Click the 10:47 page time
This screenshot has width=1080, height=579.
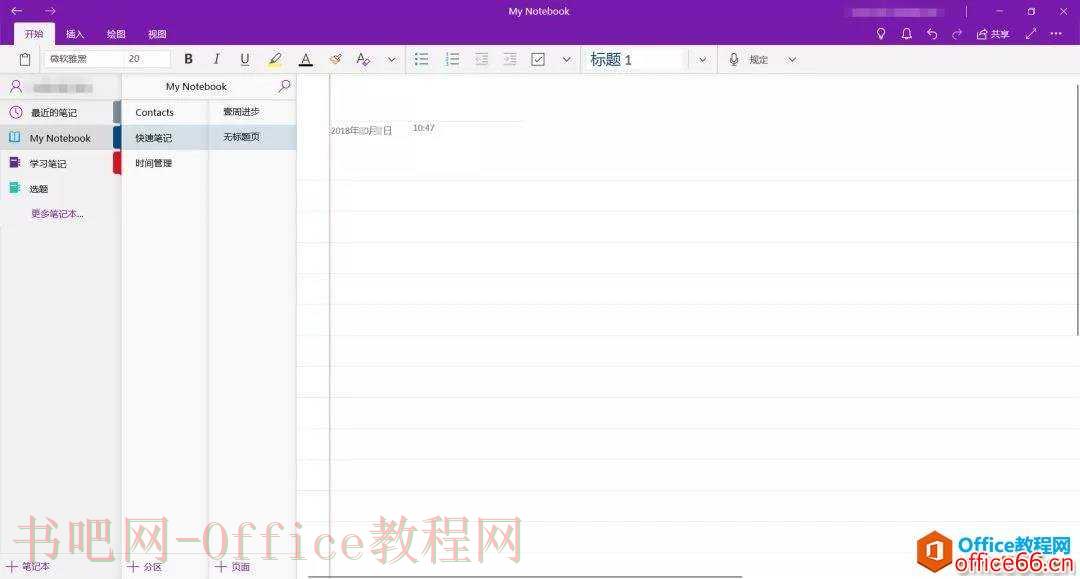[x=424, y=128]
